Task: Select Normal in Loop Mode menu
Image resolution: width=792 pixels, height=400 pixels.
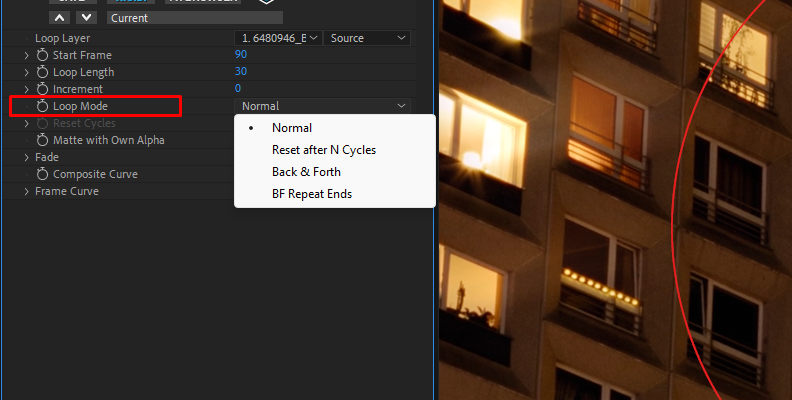Action: 292,128
